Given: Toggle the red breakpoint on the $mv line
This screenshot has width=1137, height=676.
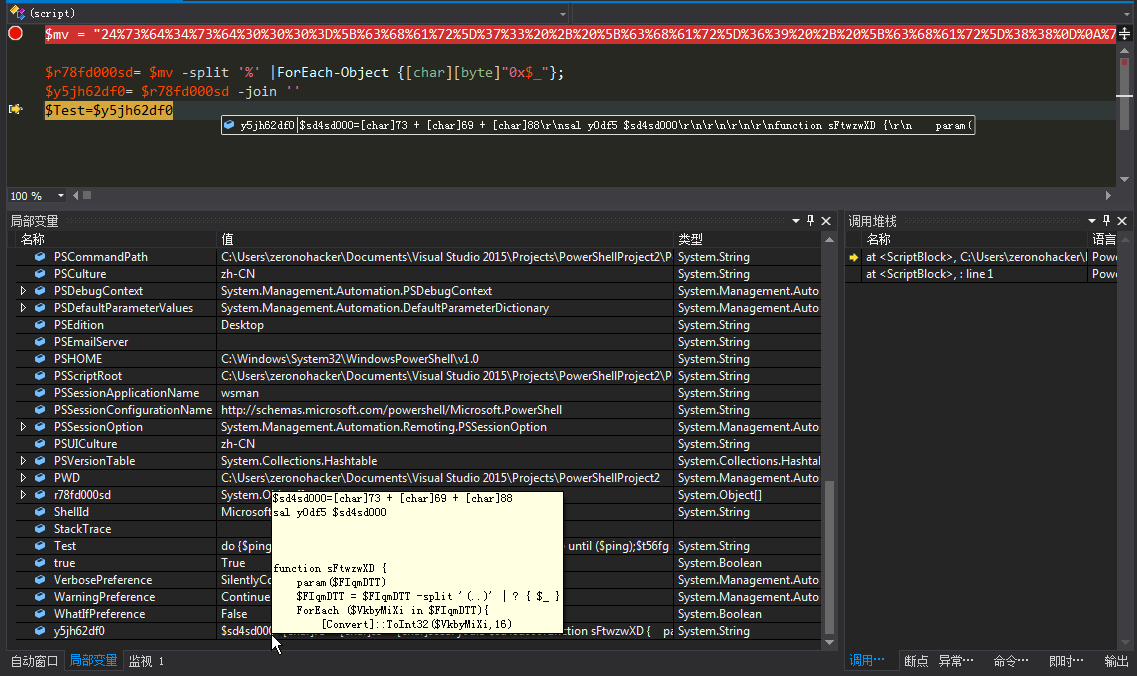Looking at the screenshot, I should point(15,33).
